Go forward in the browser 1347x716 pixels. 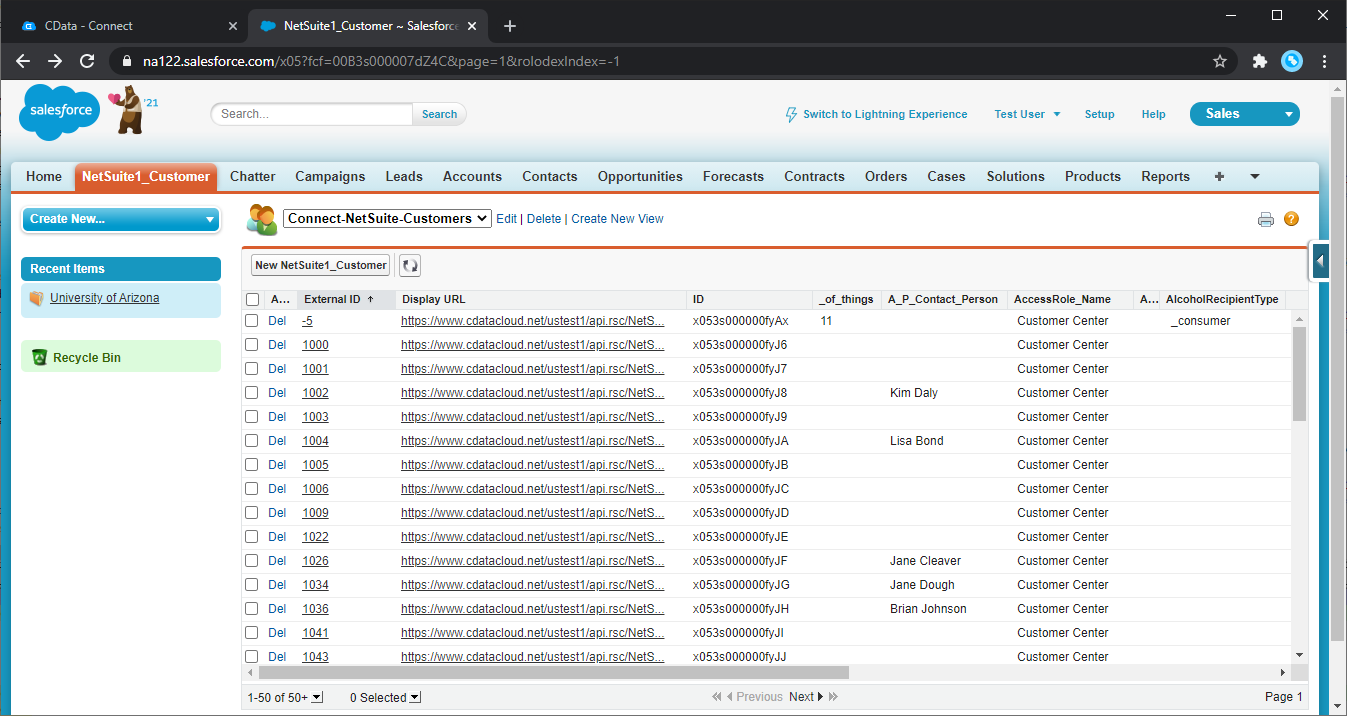pyautogui.click(x=55, y=61)
